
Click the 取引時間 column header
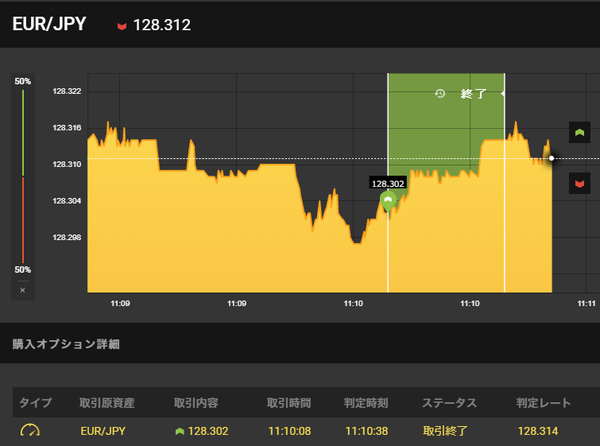(x=291, y=403)
